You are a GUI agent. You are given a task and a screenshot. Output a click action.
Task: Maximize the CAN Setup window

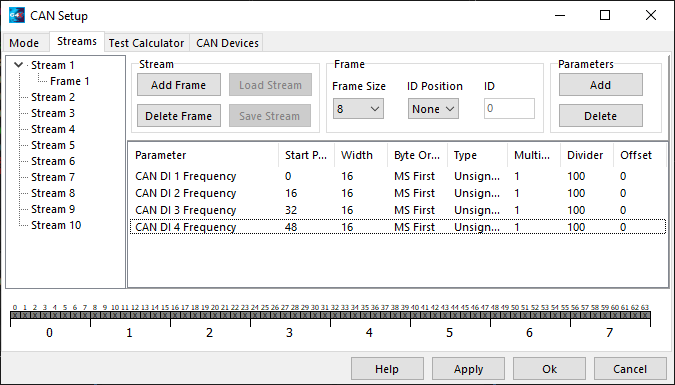(605, 16)
